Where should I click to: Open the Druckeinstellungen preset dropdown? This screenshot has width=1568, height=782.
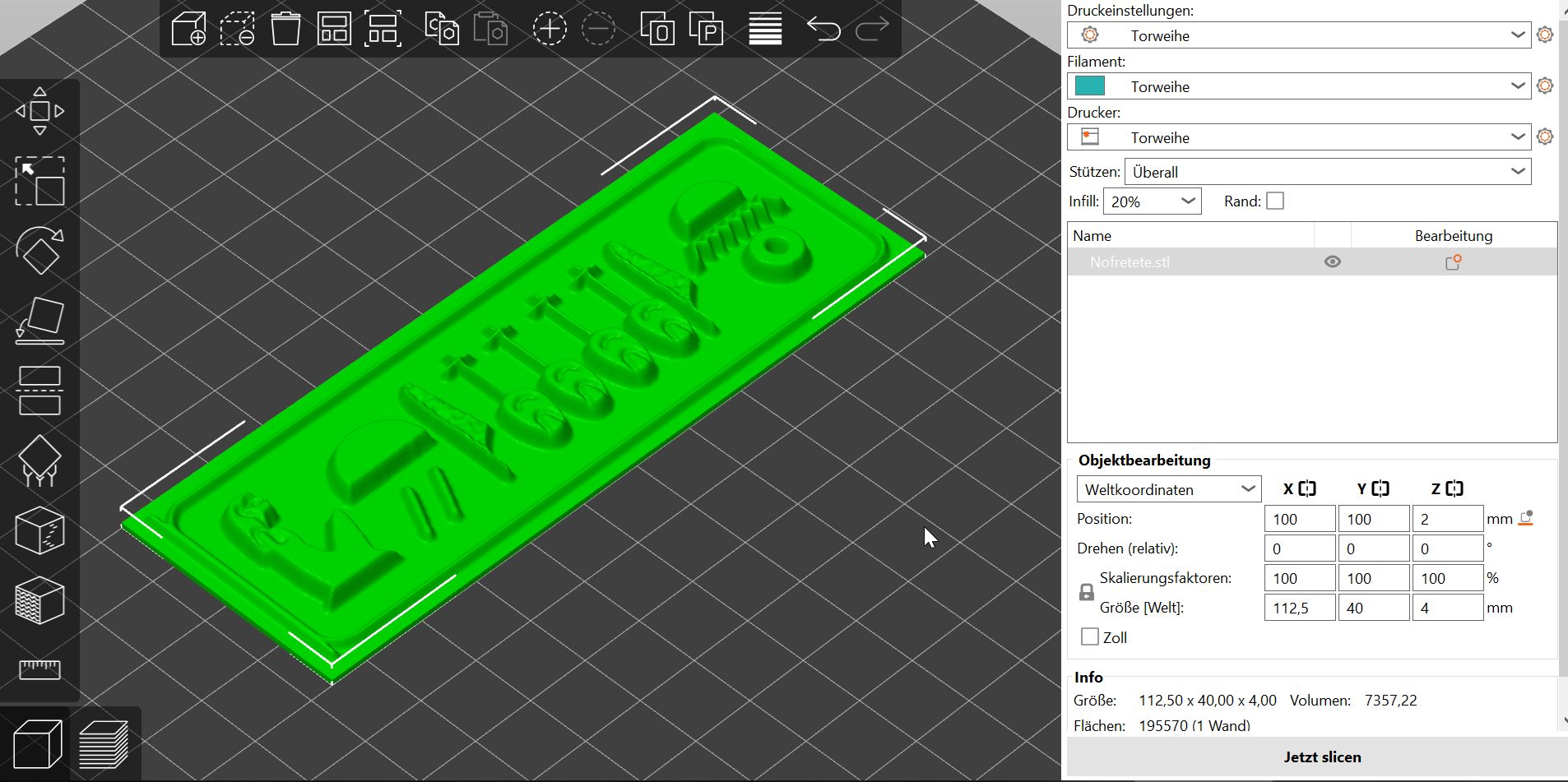(x=1299, y=35)
